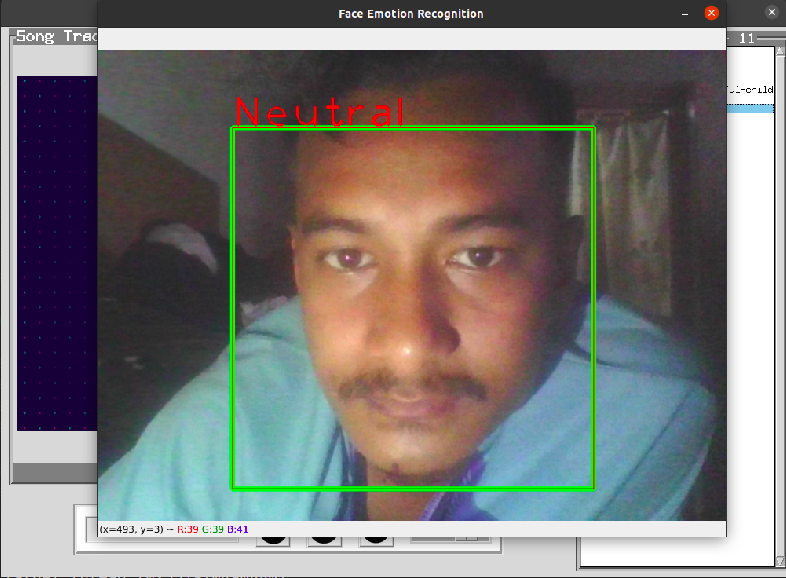This screenshot has width=786, height=578.
Task: Click the grey bar under the purple display
Action: click(55, 471)
